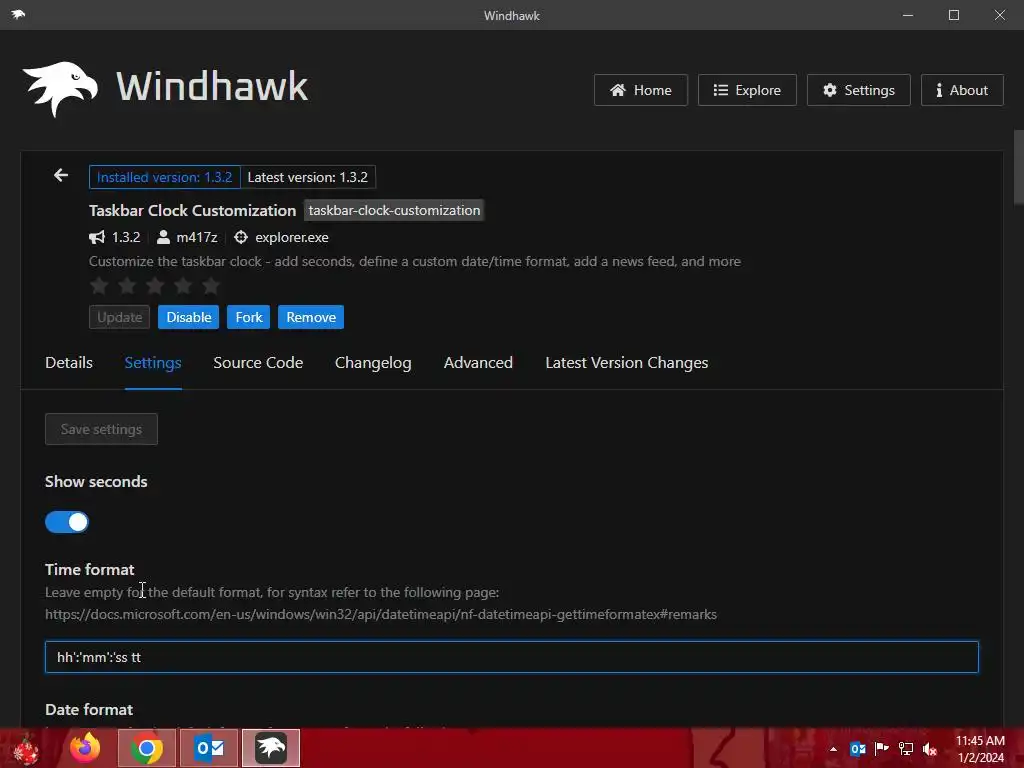Click the muted volume tray icon
The height and width of the screenshot is (768, 1024).
coord(930,749)
